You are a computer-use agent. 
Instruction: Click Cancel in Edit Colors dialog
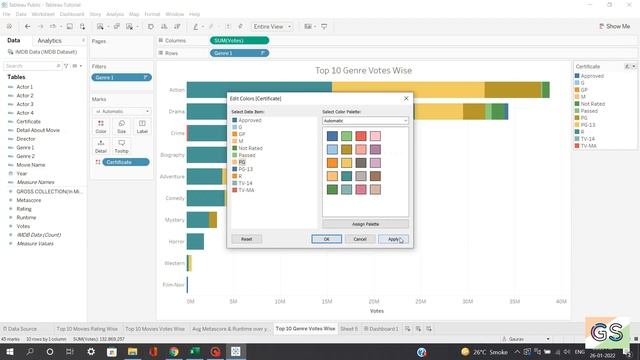[360, 239]
